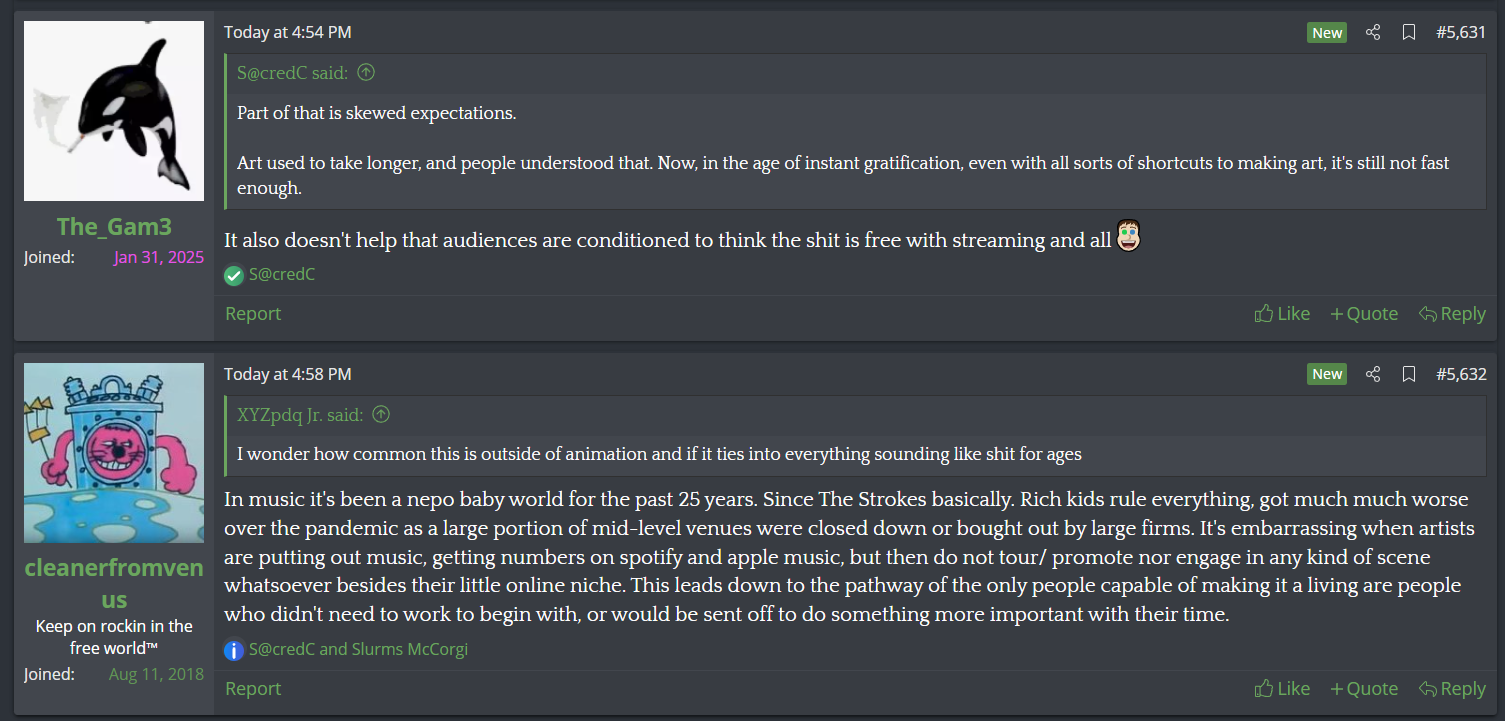Report cleanerfromvenus's post
The width and height of the screenshot is (1505, 721).
(253, 689)
